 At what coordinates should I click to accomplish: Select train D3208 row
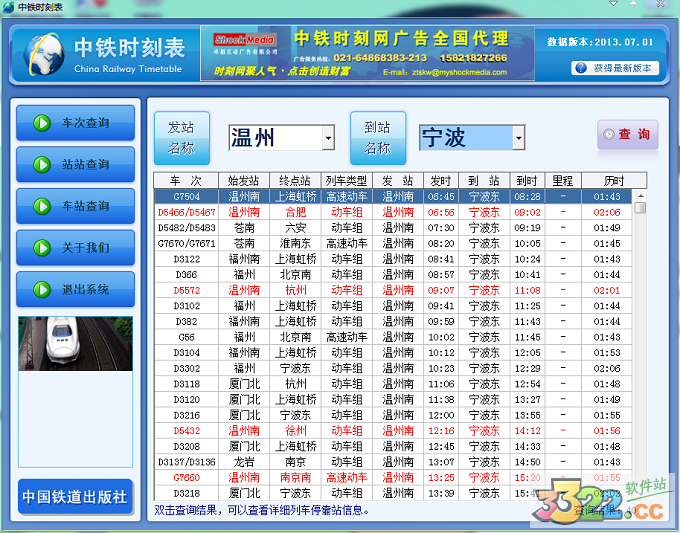click(x=393, y=446)
